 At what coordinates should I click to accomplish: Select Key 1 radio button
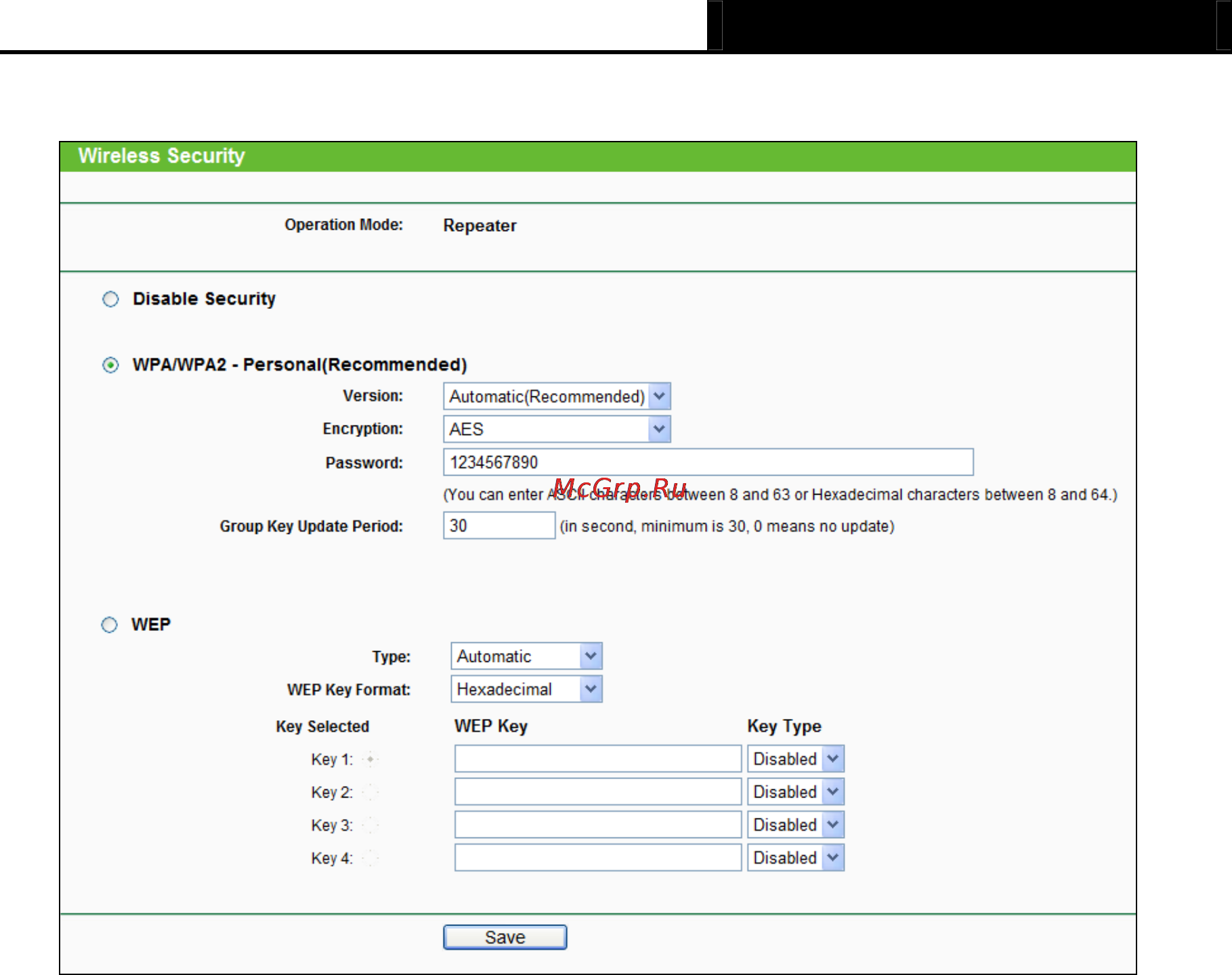(370, 760)
